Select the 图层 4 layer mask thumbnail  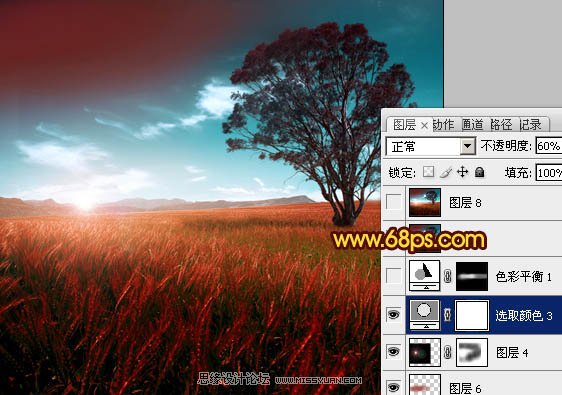click(x=472, y=352)
